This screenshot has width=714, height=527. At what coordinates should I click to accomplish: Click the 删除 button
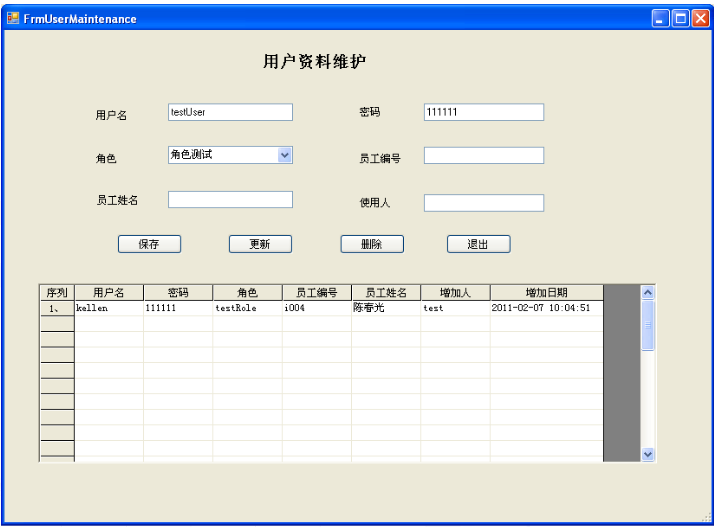click(372, 244)
